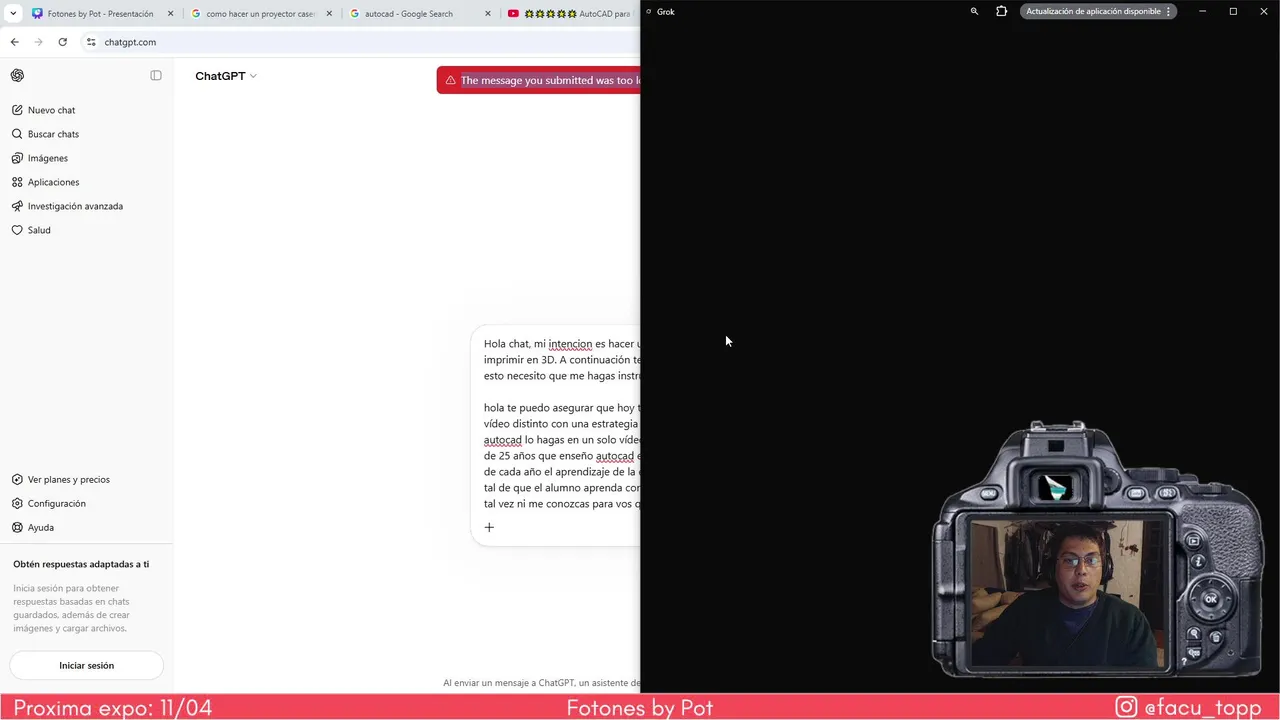The width and height of the screenshot is (1280, 720).
Task: Click the plus attach button in message box
Action: pos(489,527)
